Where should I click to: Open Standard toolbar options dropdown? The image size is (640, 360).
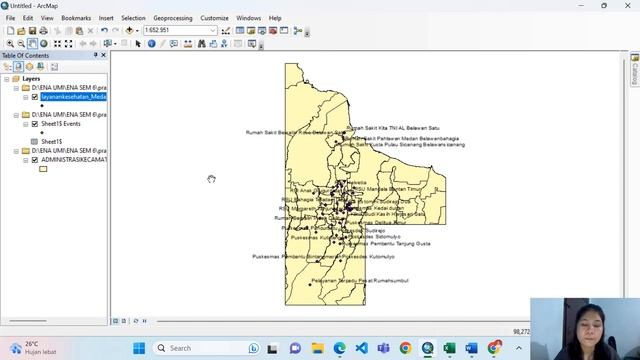click(307, 33)
